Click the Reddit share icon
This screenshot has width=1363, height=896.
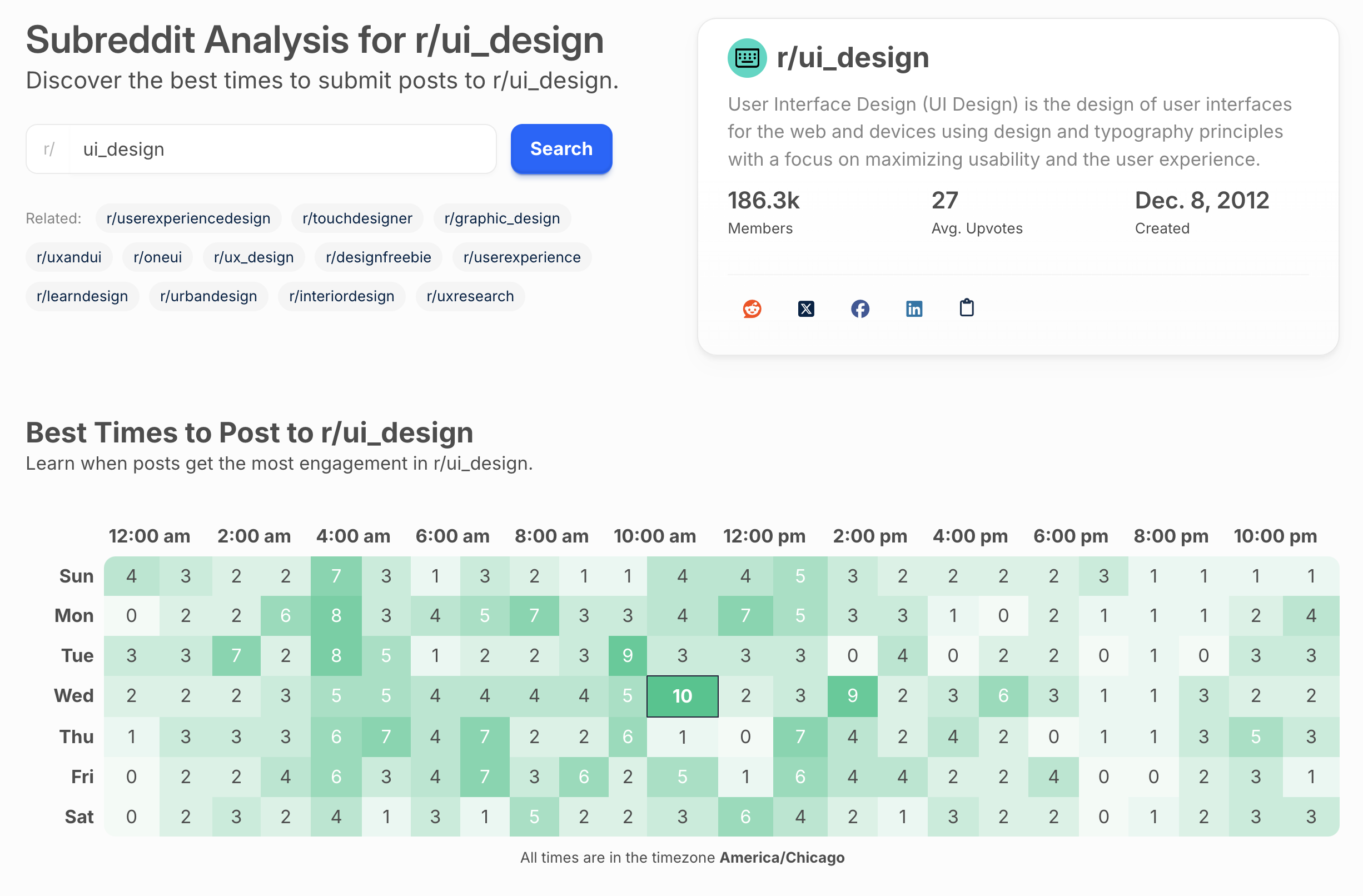[x=752, y=308]
